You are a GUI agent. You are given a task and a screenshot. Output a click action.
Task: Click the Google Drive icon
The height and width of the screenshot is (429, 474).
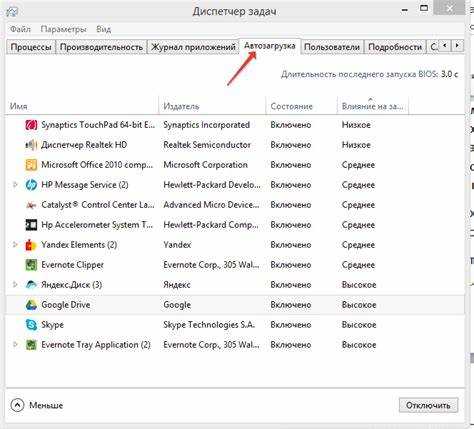(31, 305)
